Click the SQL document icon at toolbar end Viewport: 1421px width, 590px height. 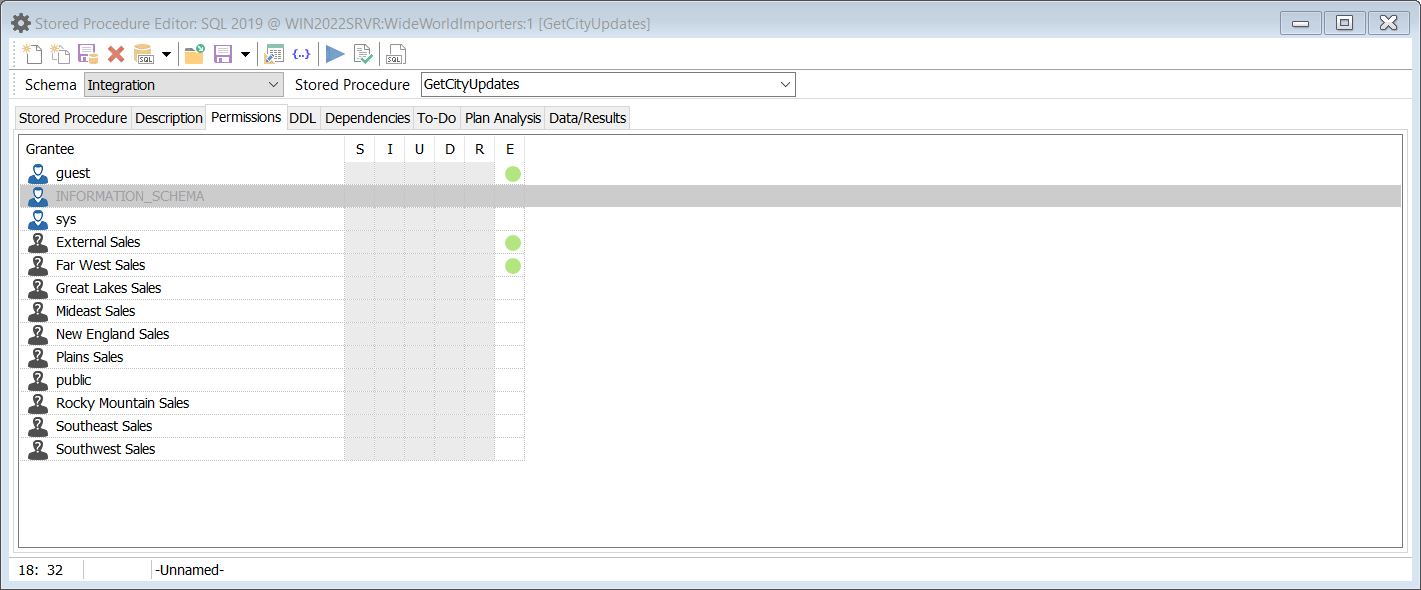coord(396,54)
